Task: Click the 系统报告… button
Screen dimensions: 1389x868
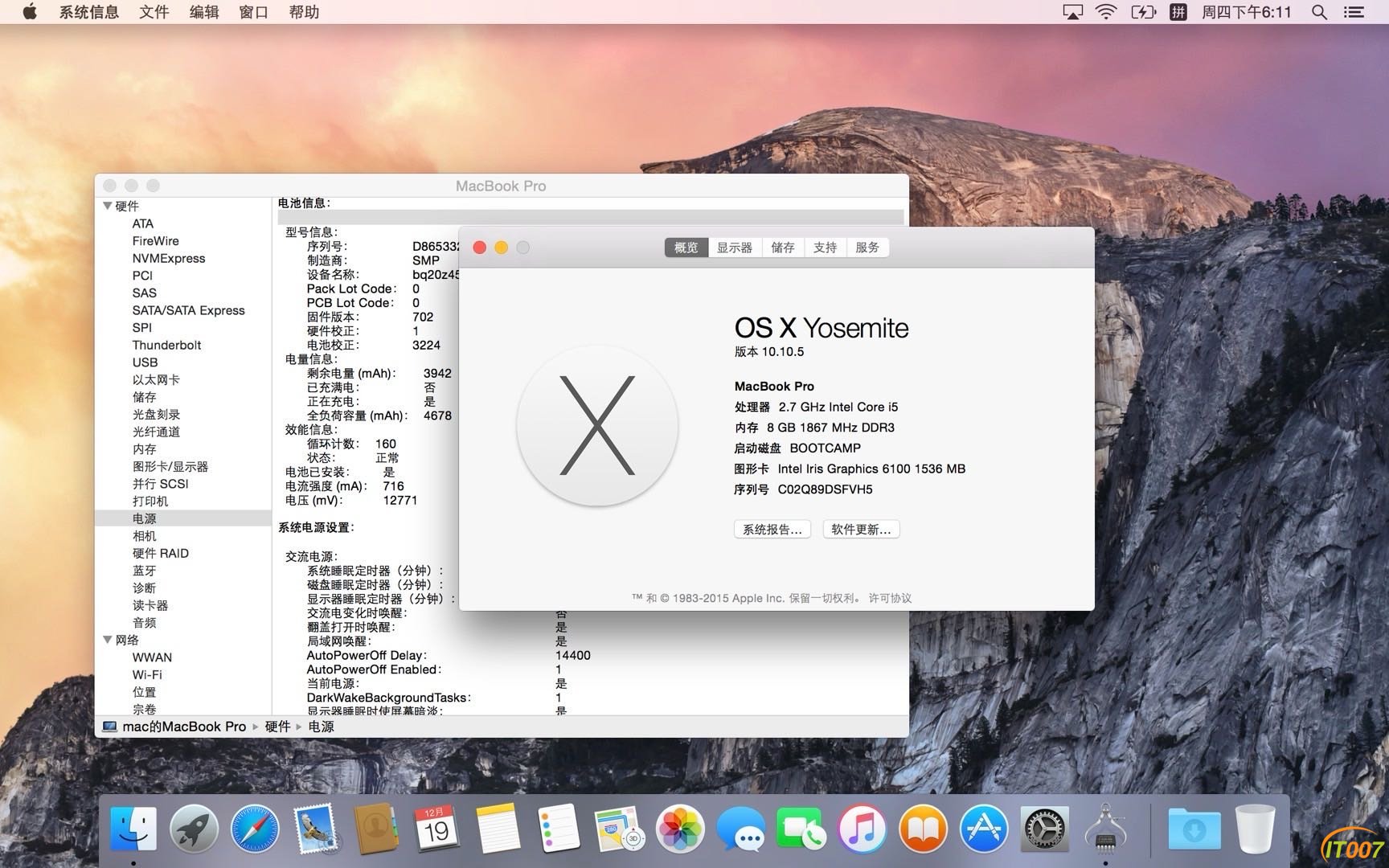Action: pyautogui.click(x=772, y=530)
